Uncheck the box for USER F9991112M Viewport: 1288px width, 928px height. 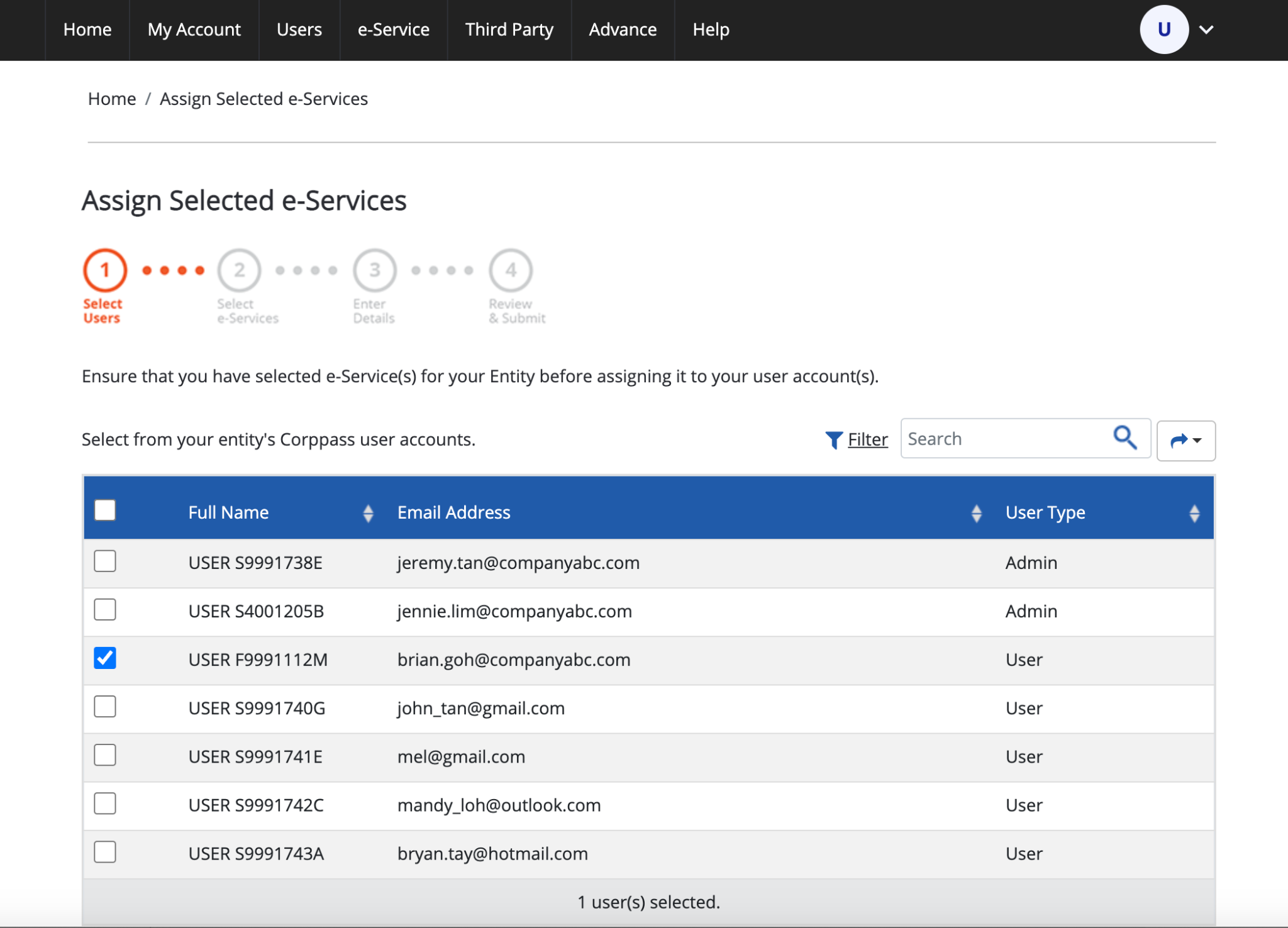pyautogui.click(x=105, y=658)
